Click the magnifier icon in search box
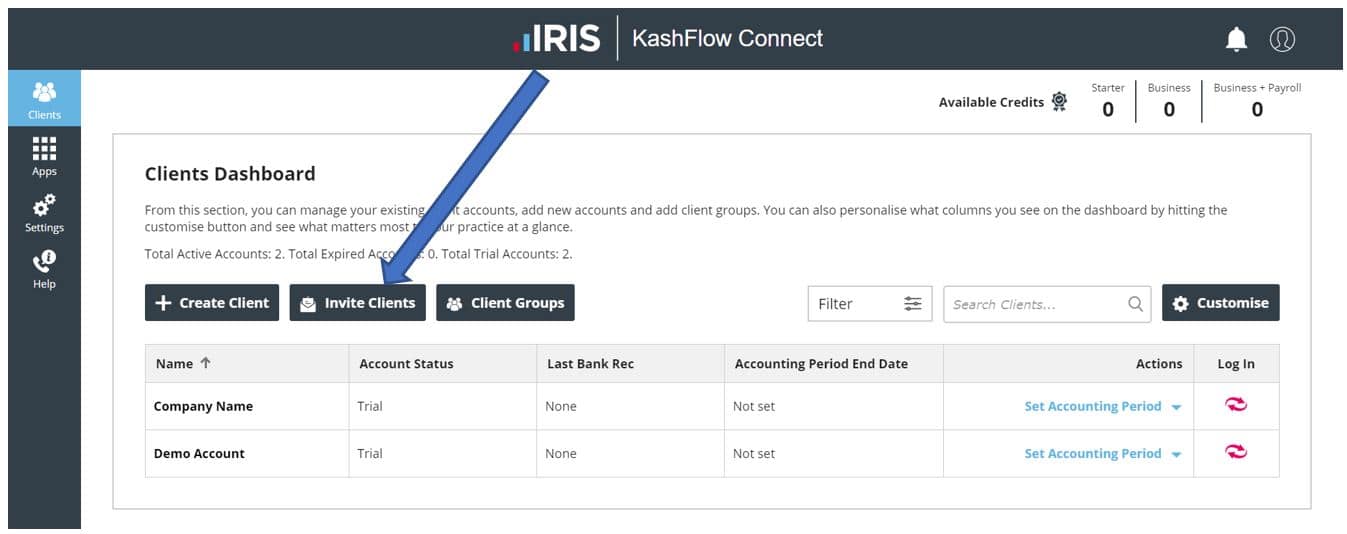Image resolution: width=1347 pixels, height=534 pixels. [1135, 304]
